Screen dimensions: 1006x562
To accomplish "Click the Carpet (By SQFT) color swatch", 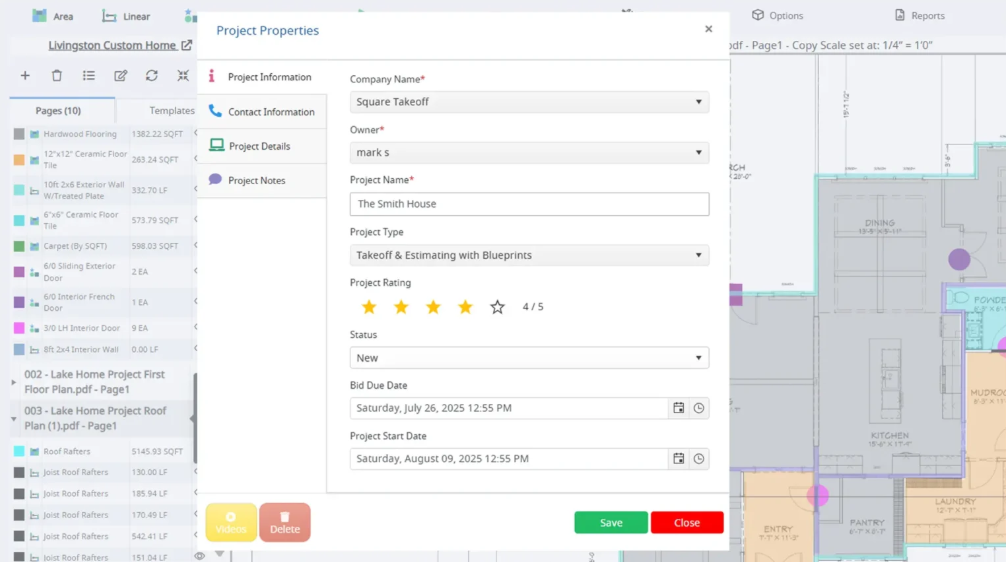I will point(19,246).
